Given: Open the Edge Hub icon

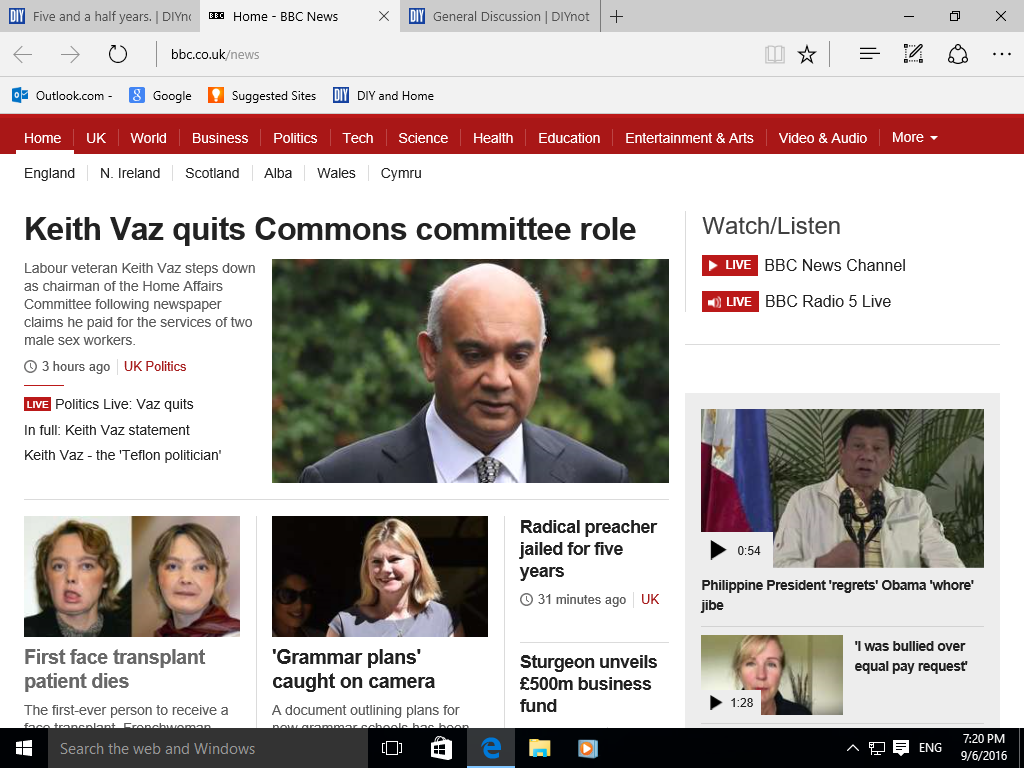Looking at the screenshot, I should point(869,54).
